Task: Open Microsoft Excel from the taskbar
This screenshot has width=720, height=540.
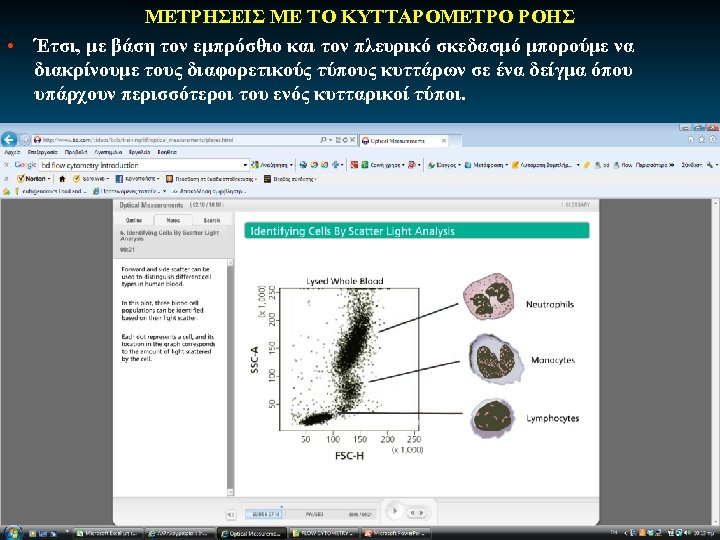Action: (x=108, y=533)
